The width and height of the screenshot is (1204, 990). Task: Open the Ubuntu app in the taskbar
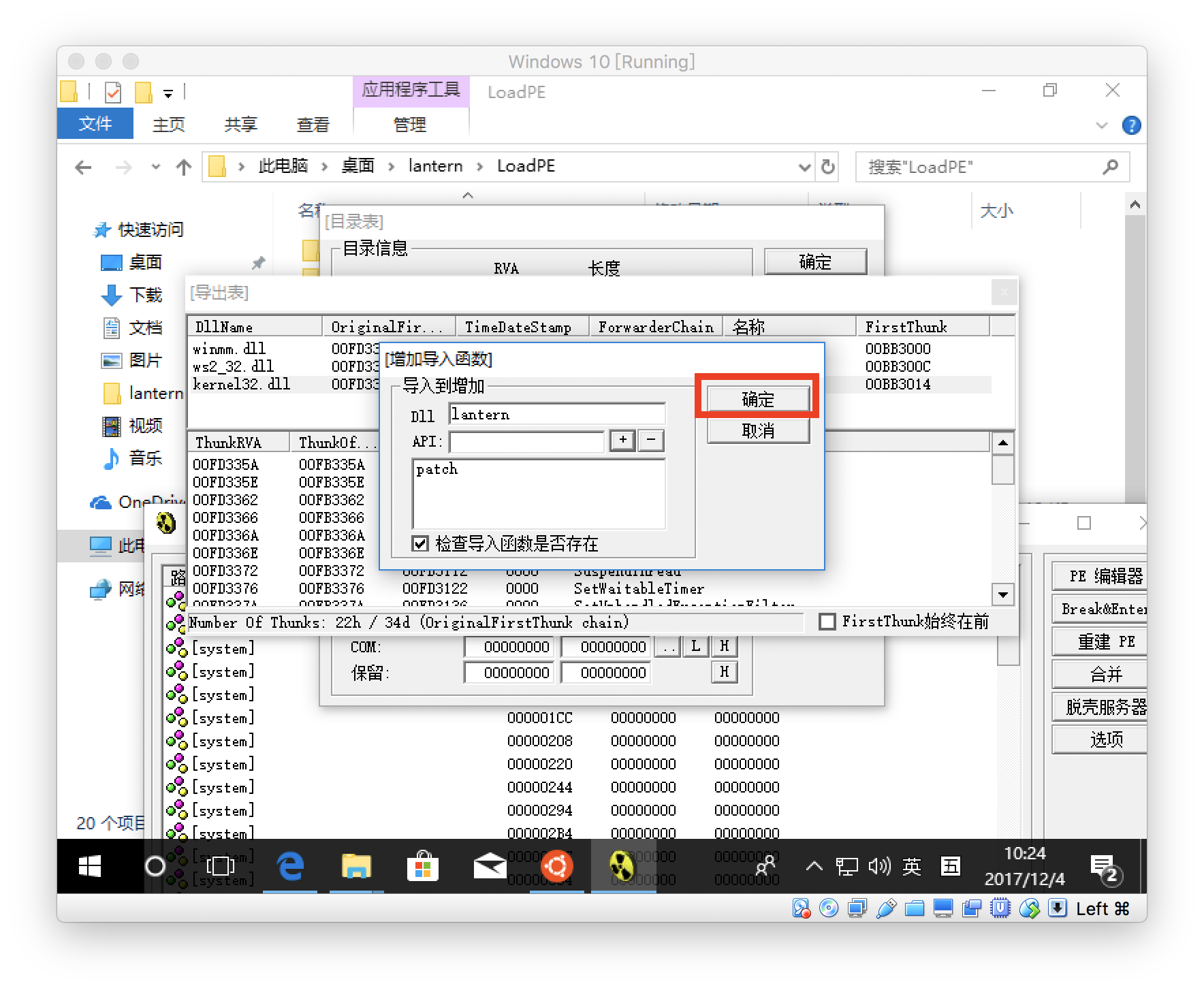pyautogui.click(x=556, y=866)
